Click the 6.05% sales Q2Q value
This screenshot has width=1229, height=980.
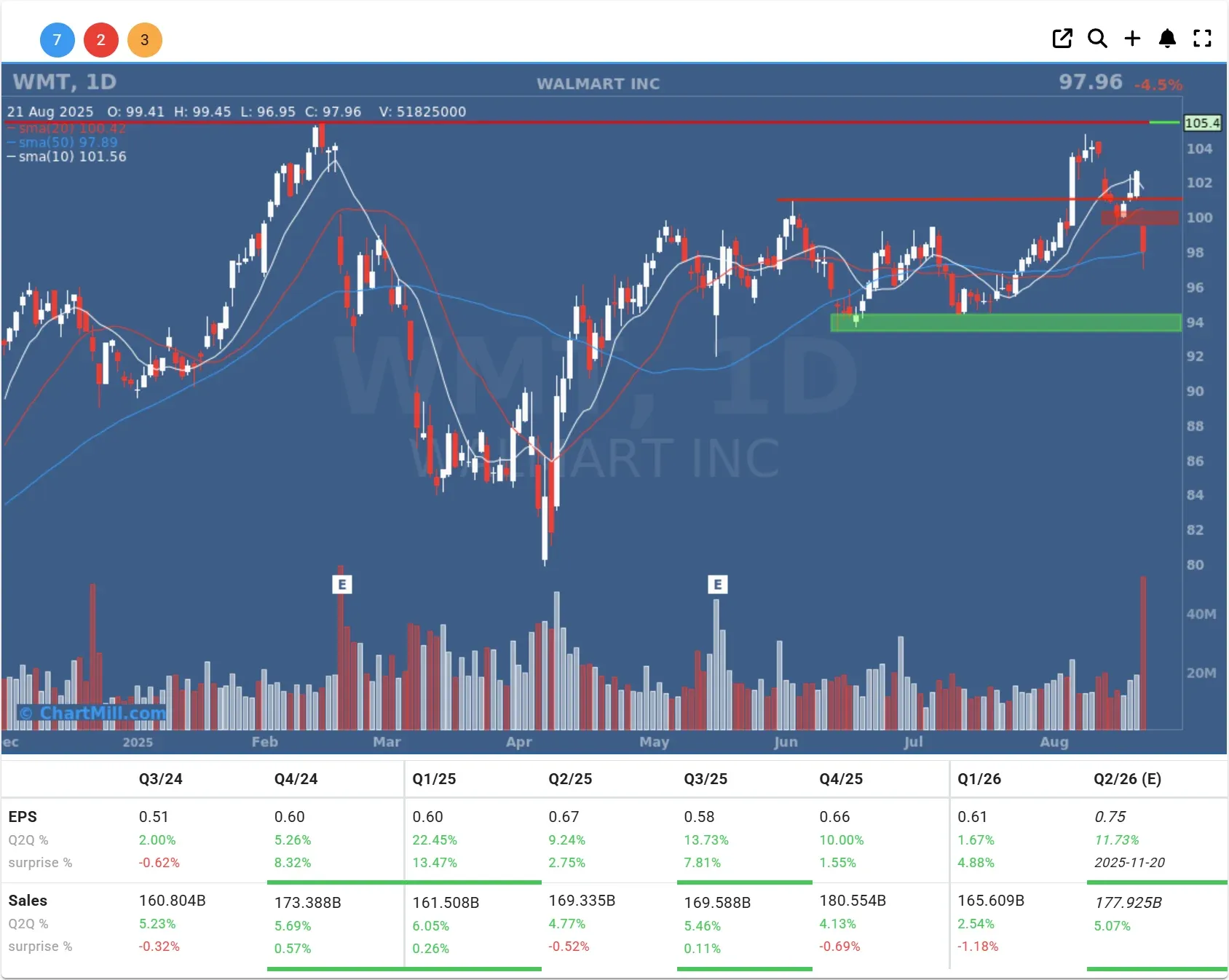(431, 926)
